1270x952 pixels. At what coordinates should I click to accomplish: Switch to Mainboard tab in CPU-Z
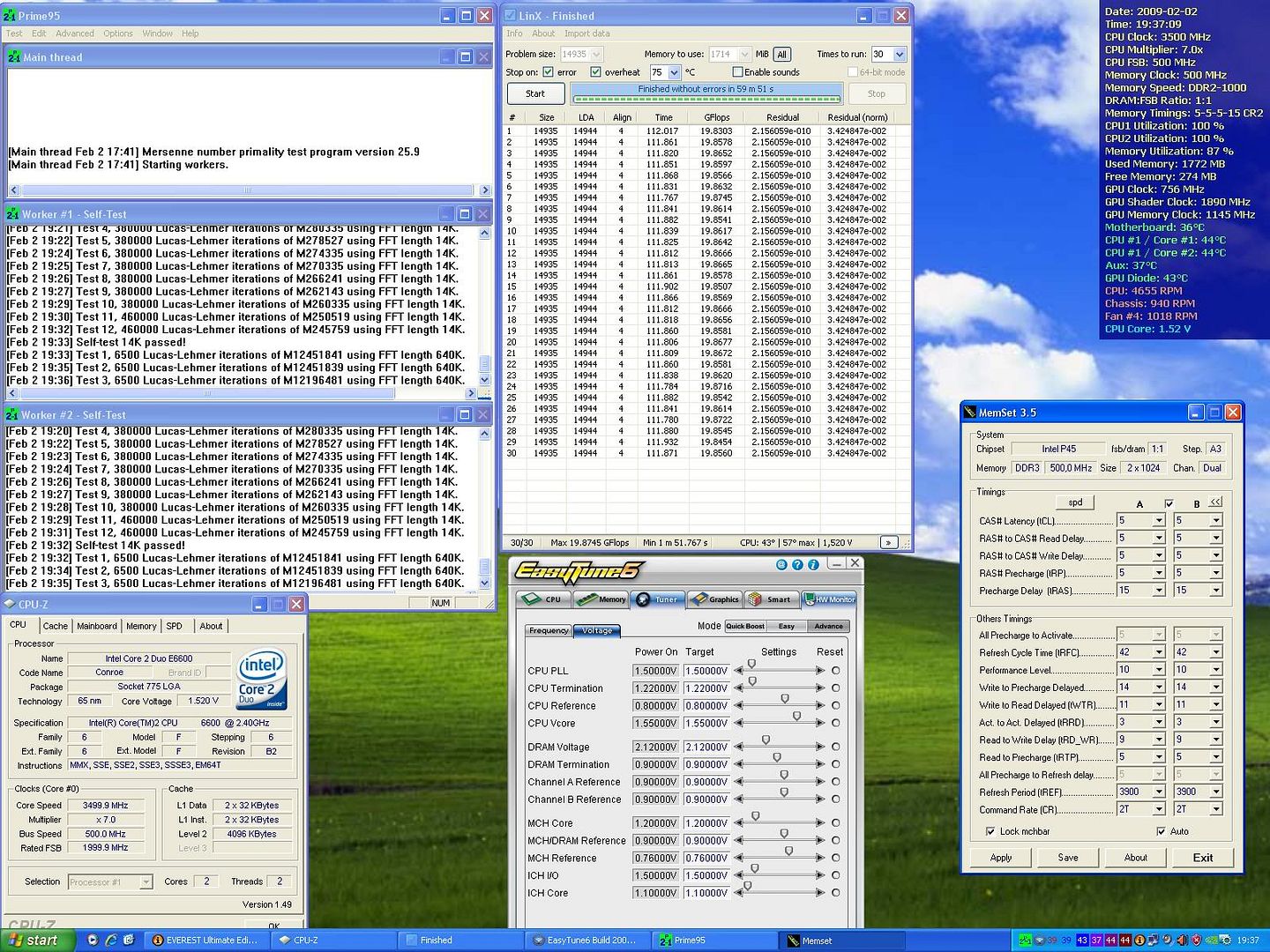(x=97, y=626)
